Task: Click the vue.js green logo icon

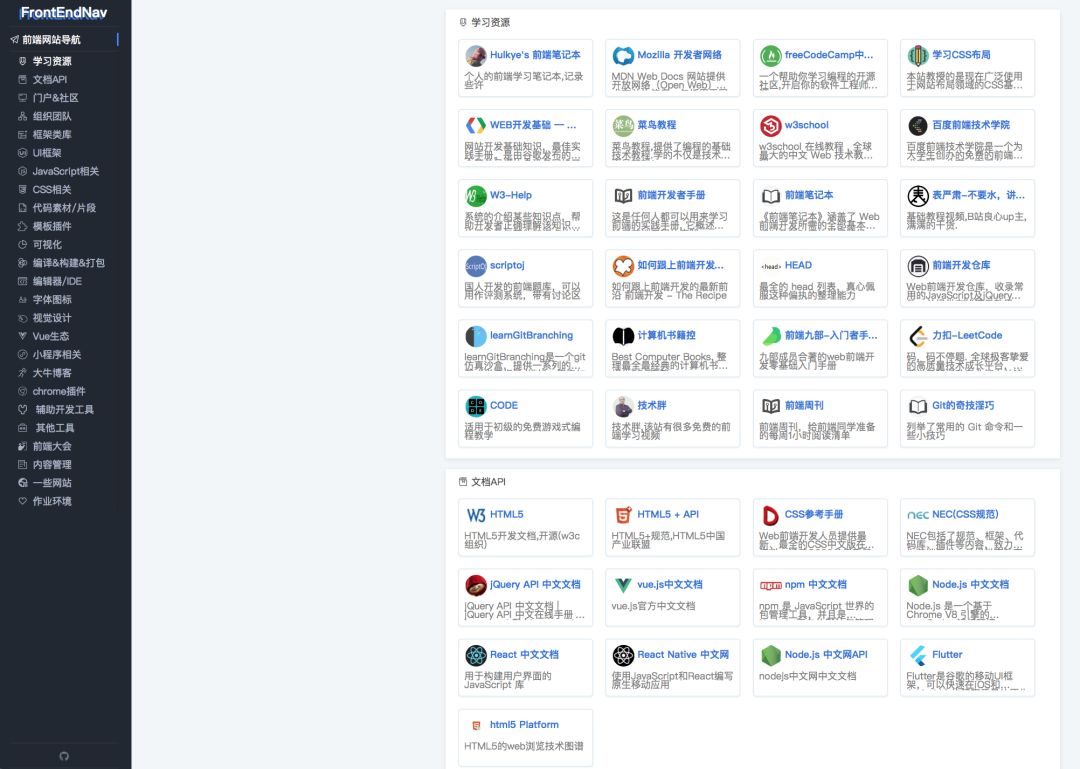Action: (x=623, y=585)
